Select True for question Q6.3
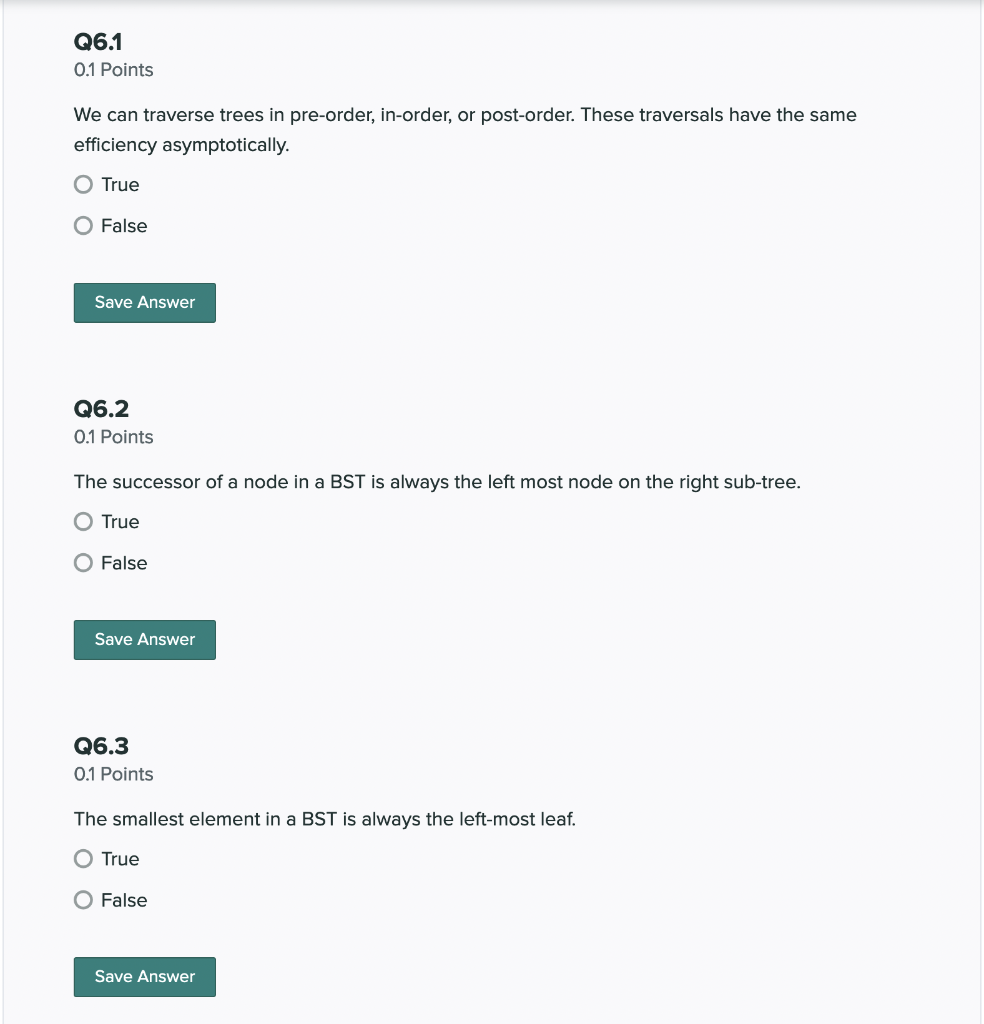The width and height of the screenshot is (984, 1024). pos(82,858)
